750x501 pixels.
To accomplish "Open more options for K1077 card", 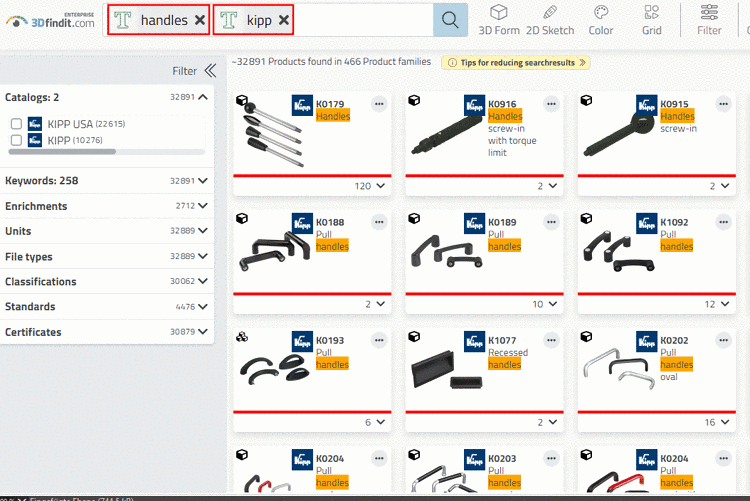I will tap(551, 340).
